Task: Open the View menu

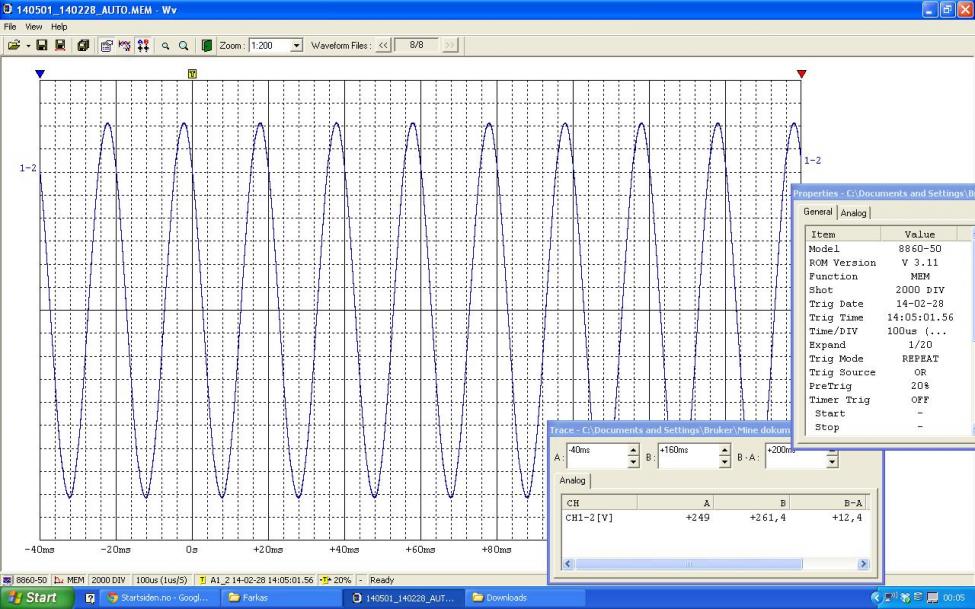Action: pos(35,26)
